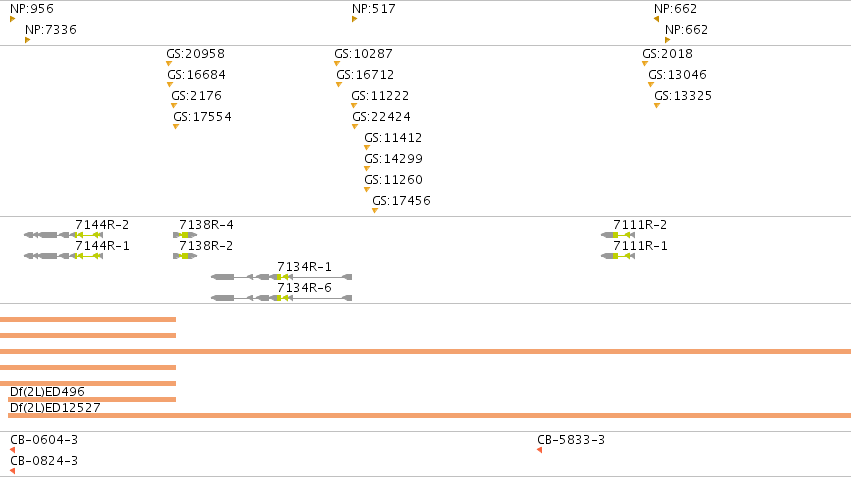Viewport: 851px width, 477px height.
Task: Click the NP:956 insertion triangle marker
Action: click(12, 19)
